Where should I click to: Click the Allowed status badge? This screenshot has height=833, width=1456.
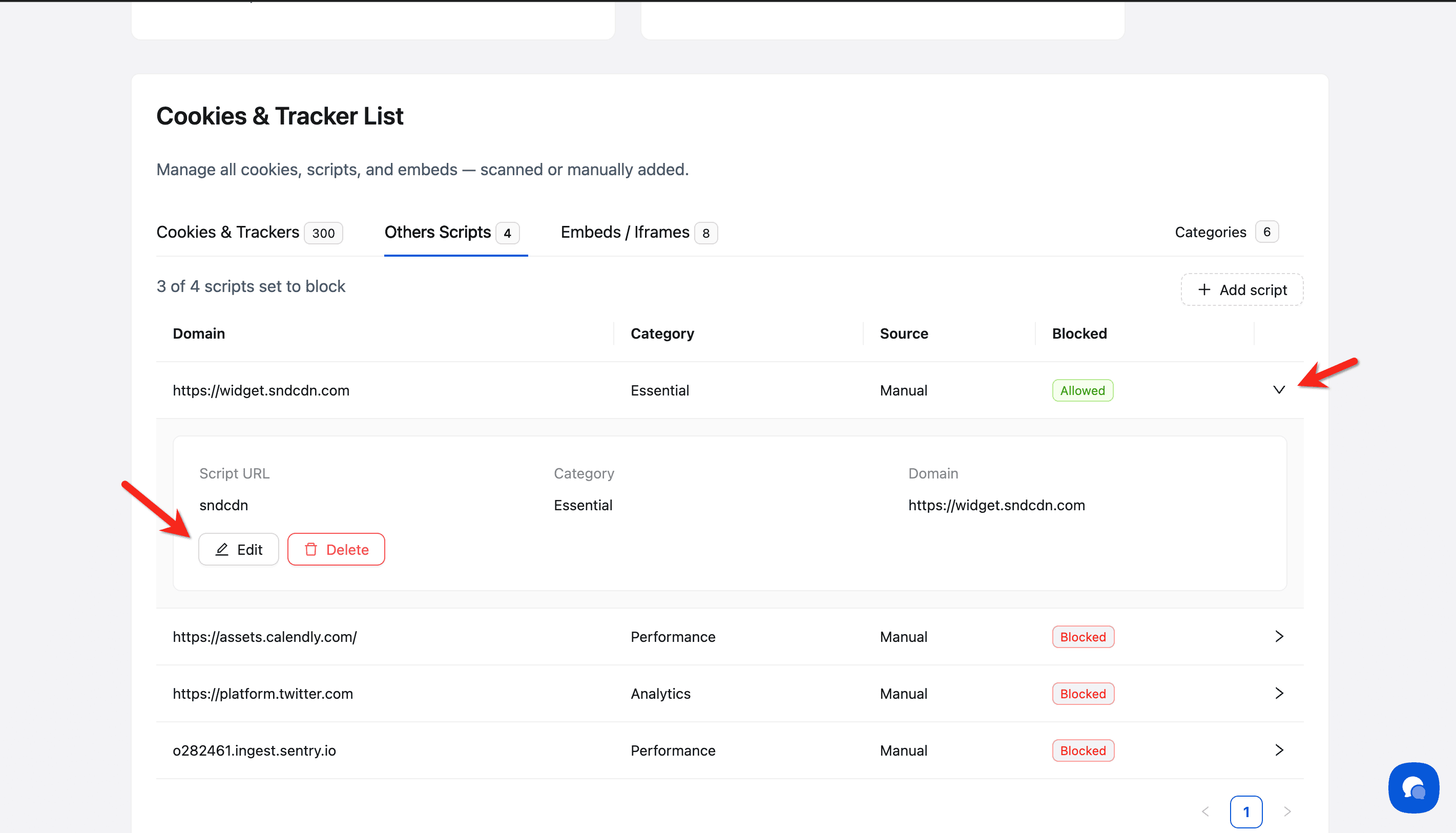pos(1083,390)
